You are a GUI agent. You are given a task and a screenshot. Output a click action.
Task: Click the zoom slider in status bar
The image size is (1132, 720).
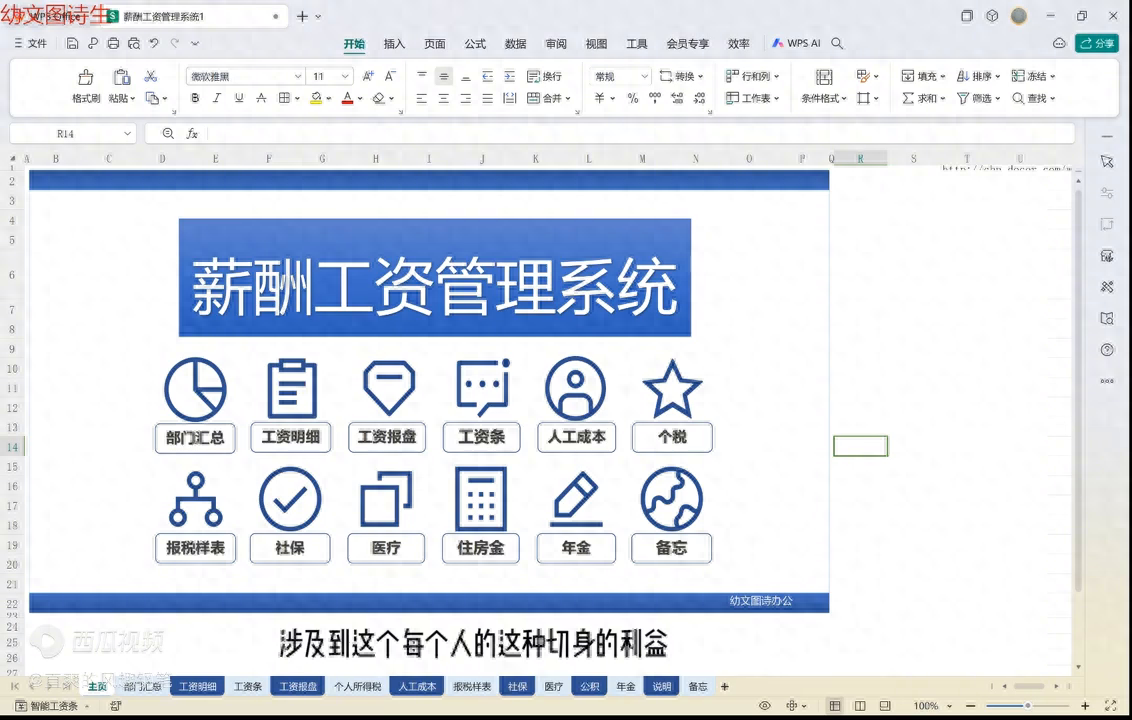(x=1027, y=706)
